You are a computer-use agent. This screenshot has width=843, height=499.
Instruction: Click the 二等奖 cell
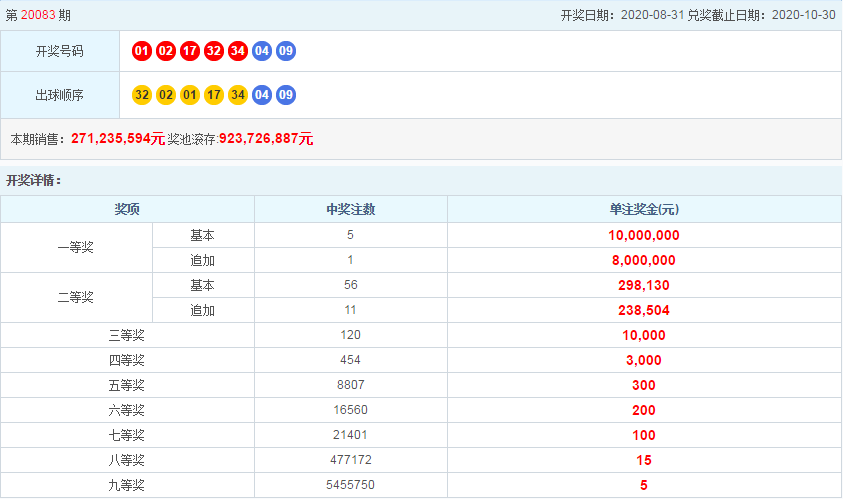[x=76, y=297]
